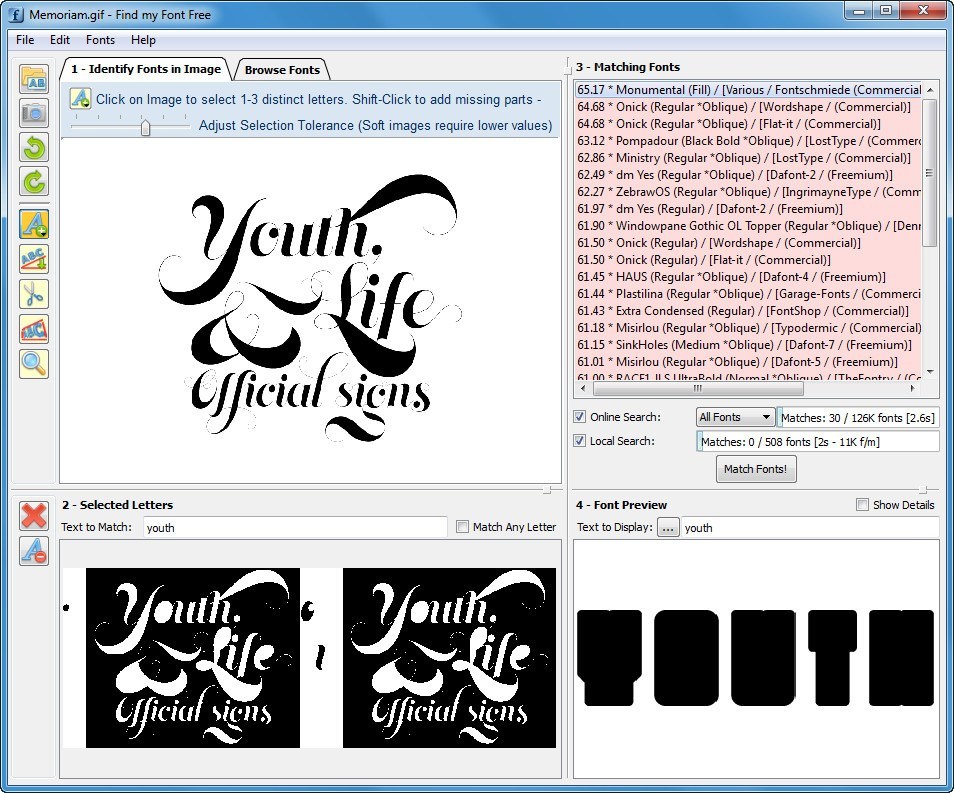Select the add letter selection tool
This screenshot has height=793, width=954.
point(34,224)
